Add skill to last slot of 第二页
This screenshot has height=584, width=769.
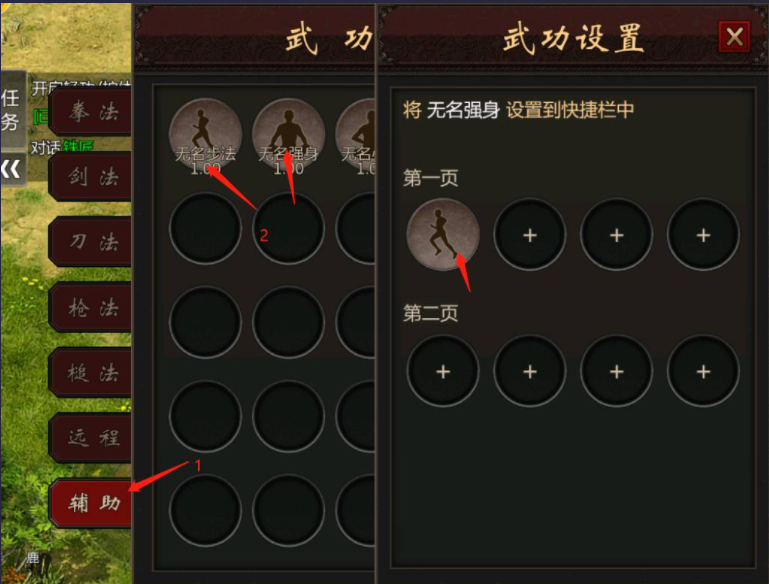click(x=703, y=371)
